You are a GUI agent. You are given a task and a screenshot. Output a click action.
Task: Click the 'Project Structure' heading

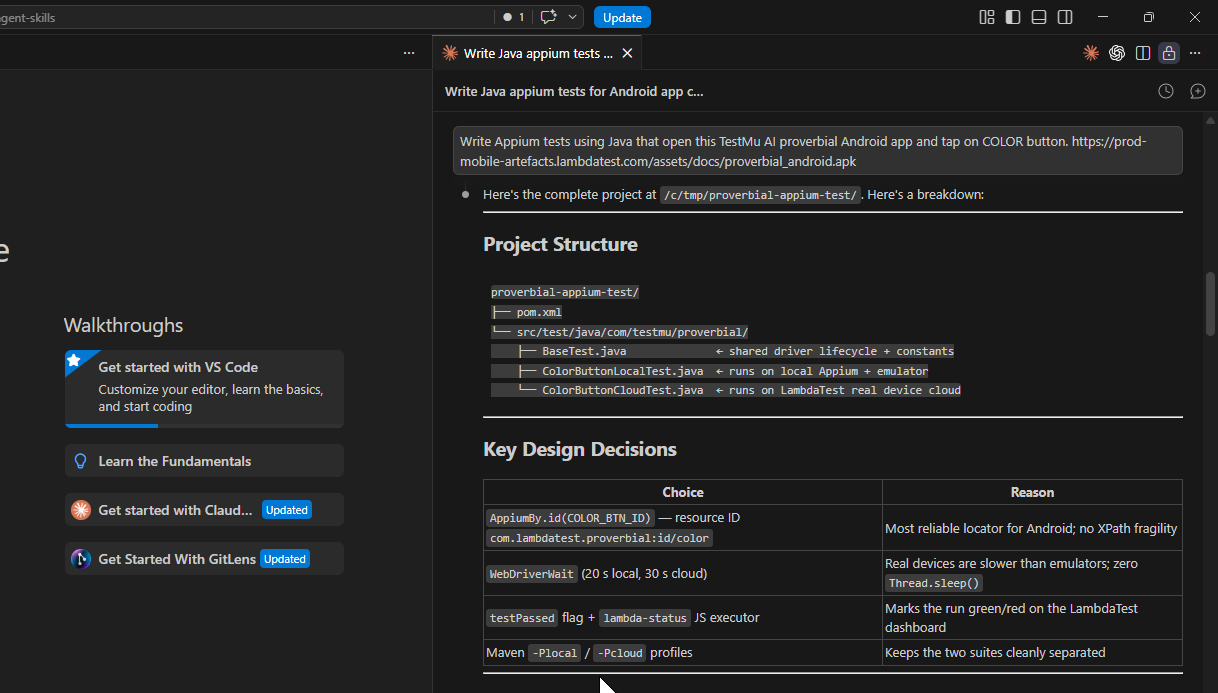[560, 245]
